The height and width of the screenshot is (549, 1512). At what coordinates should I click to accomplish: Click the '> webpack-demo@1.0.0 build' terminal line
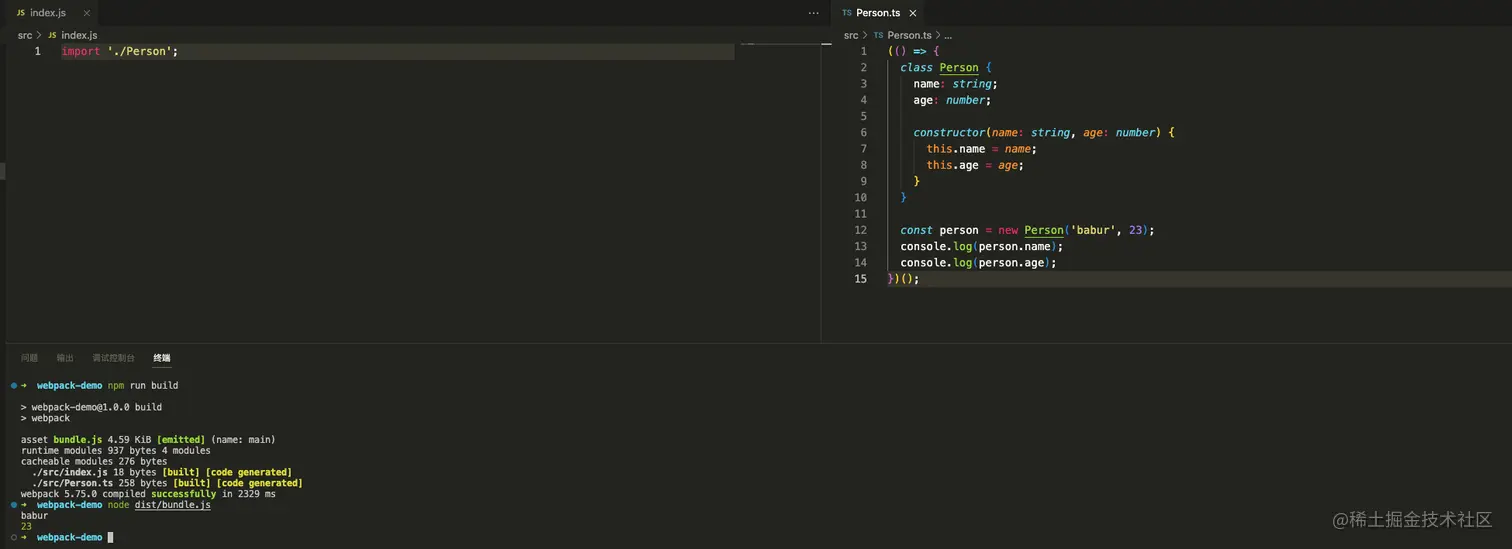pos(91,407)
